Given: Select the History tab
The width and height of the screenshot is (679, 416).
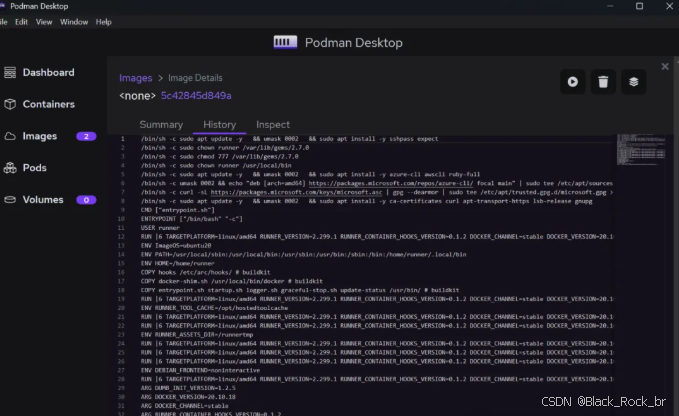Looking at the screenshot, I should pos(220,125).
